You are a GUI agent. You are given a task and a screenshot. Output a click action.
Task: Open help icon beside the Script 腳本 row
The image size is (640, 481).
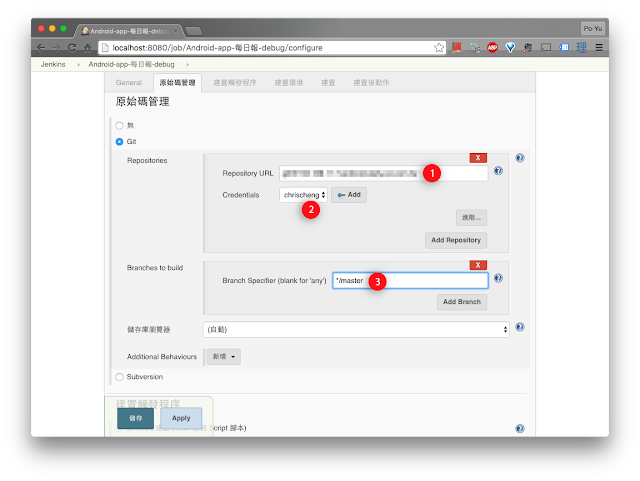(520, 428)
